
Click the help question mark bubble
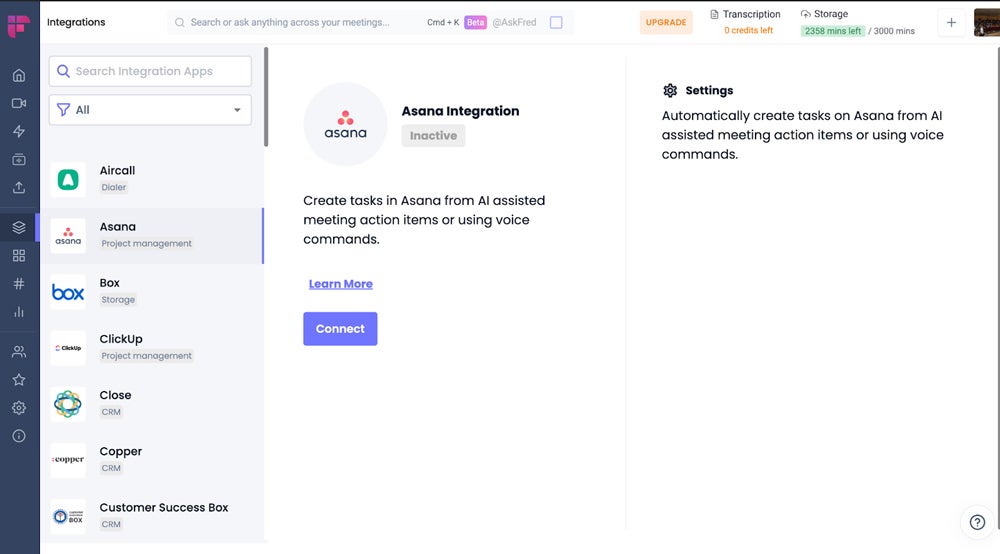coord(977,522)
